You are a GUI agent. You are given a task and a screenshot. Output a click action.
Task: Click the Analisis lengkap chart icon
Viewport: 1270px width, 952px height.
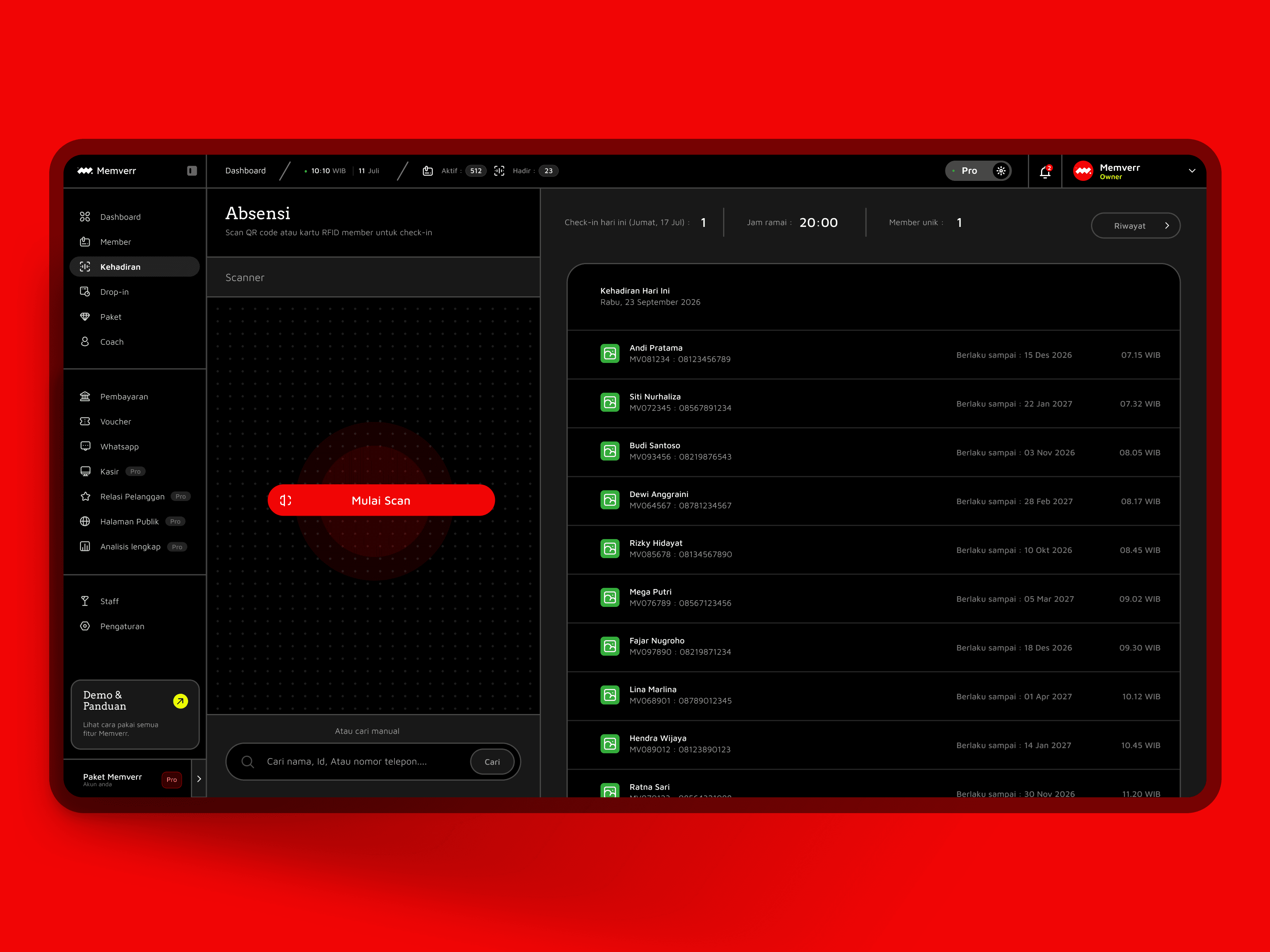85,546
